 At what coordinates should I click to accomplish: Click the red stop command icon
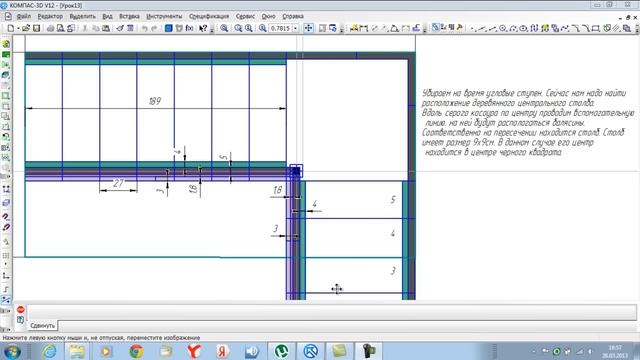(x=20, y=309)
